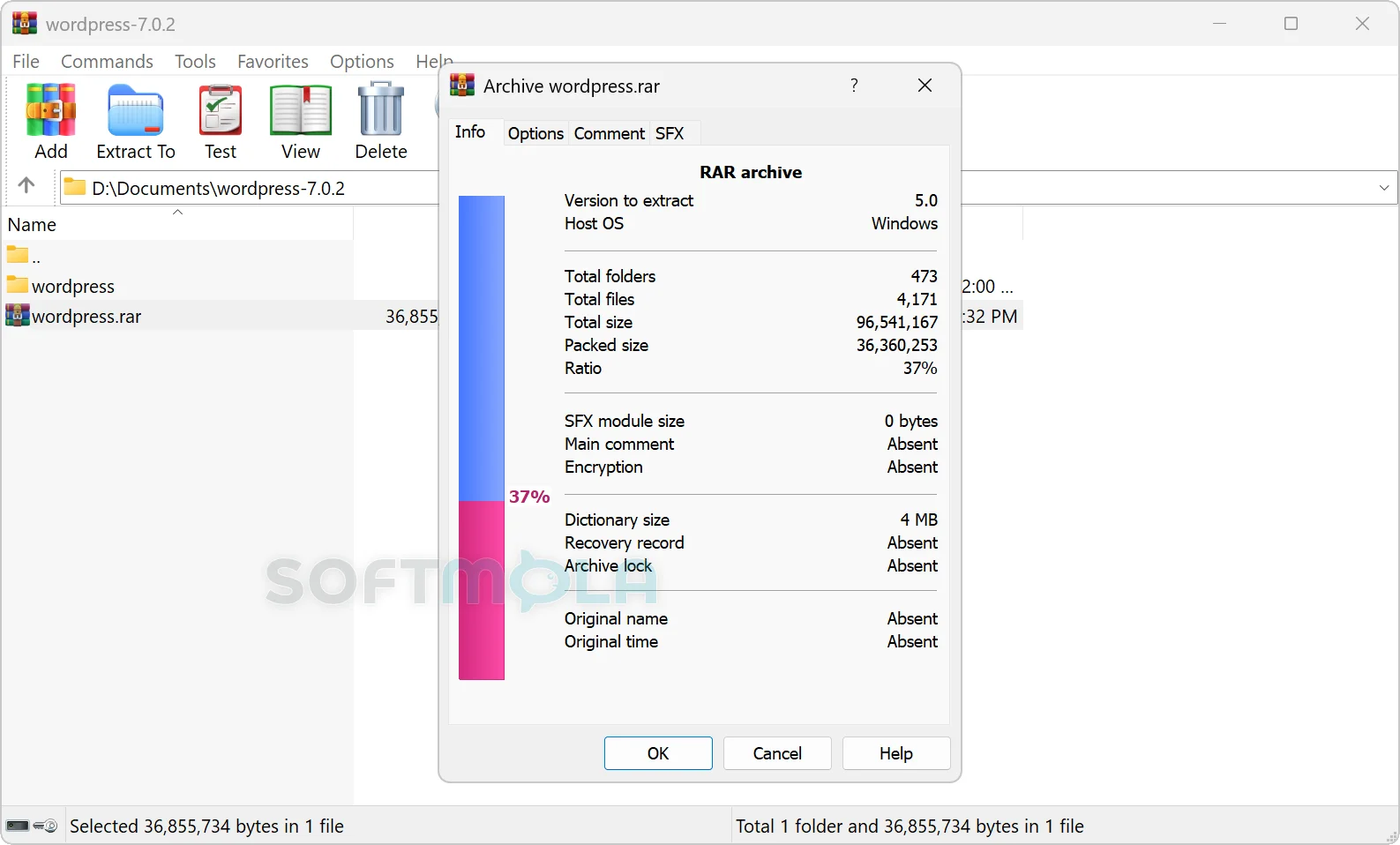The image size is (1400, 845).
Task: Click the Original name label
Action: click(x=616, y=618)
